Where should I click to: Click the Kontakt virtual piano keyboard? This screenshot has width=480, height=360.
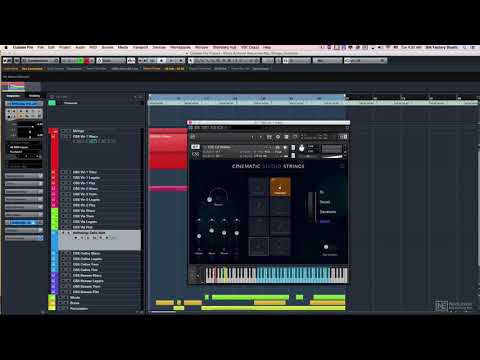pyautogui.click(x=276, y=275)
